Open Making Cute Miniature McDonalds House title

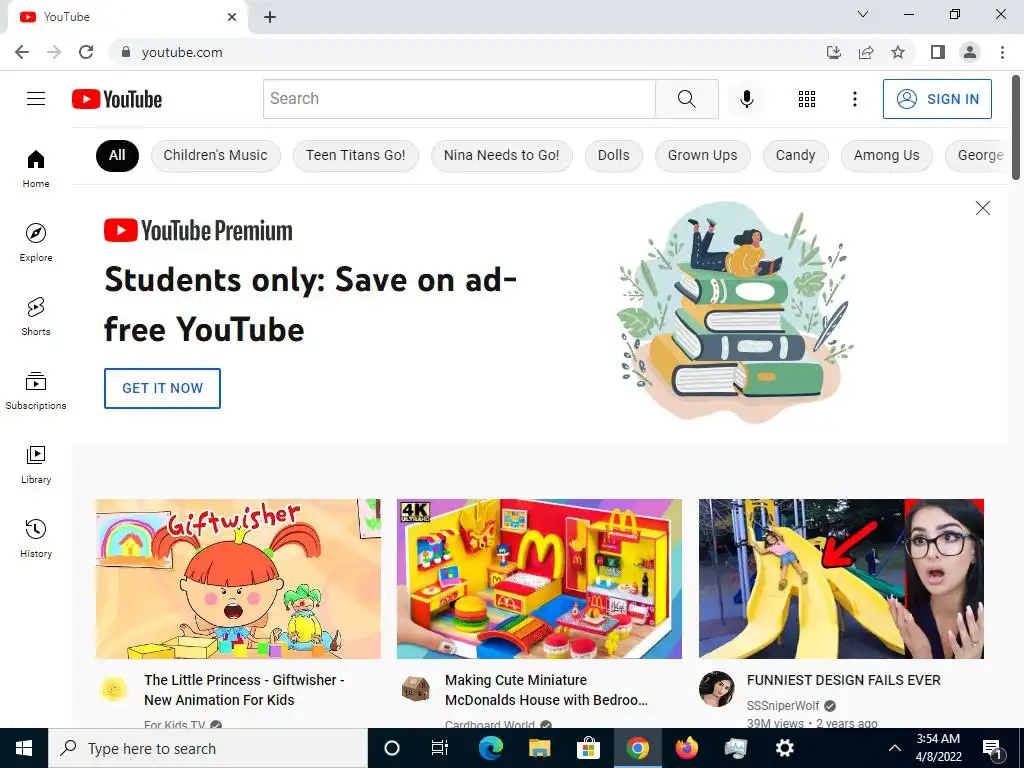coord(546,690)
